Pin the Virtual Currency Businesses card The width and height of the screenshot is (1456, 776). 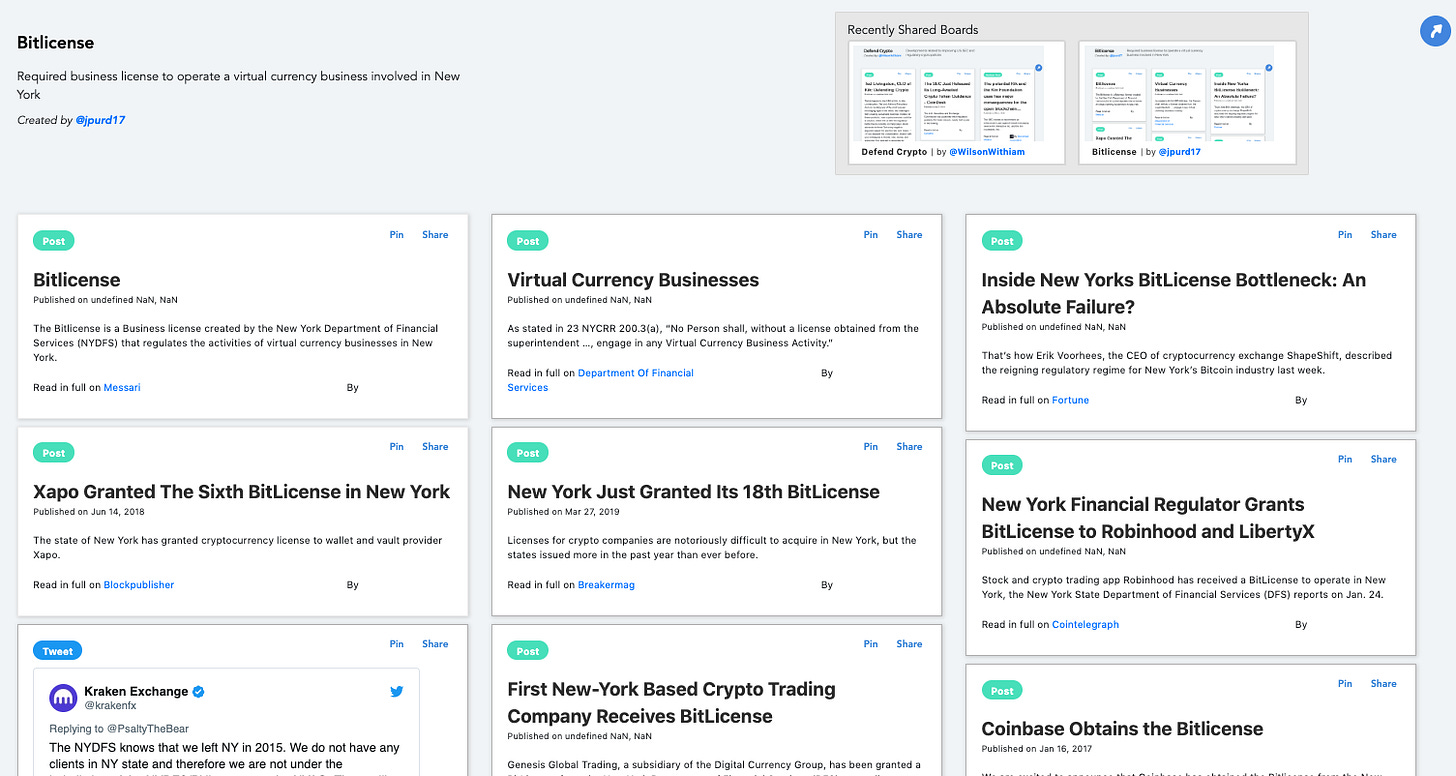click(x=871, y=235)
